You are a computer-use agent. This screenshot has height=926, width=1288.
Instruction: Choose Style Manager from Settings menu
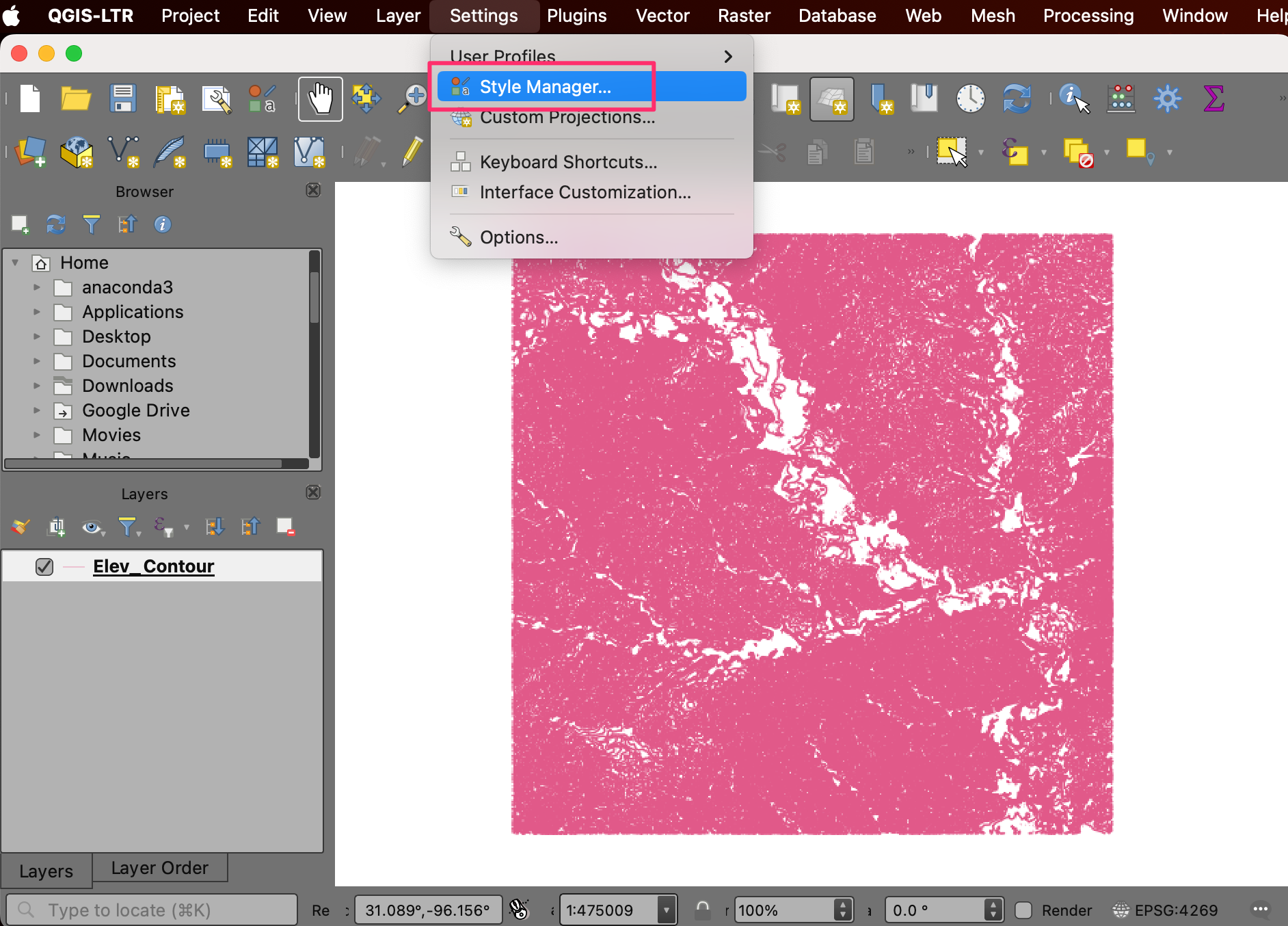(x=545, y=87)
